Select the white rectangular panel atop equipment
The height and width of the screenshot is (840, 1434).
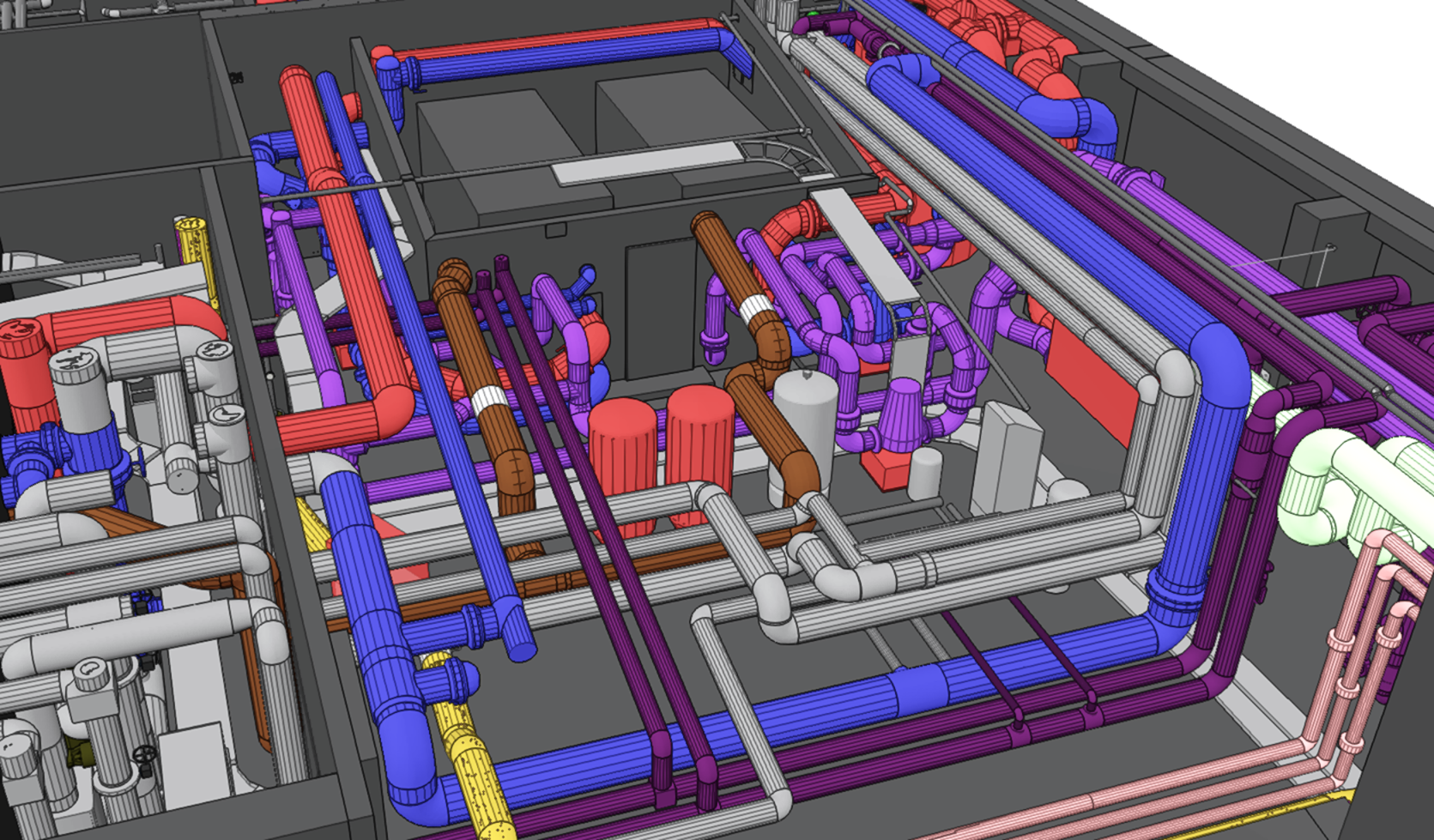(x=644, y=165)
